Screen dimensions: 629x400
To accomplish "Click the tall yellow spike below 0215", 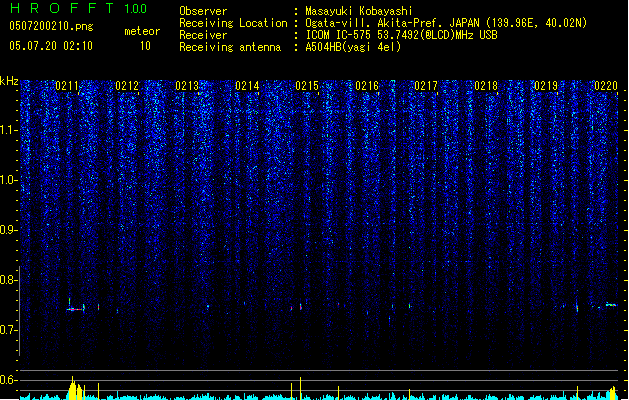I will coord(300,388).
